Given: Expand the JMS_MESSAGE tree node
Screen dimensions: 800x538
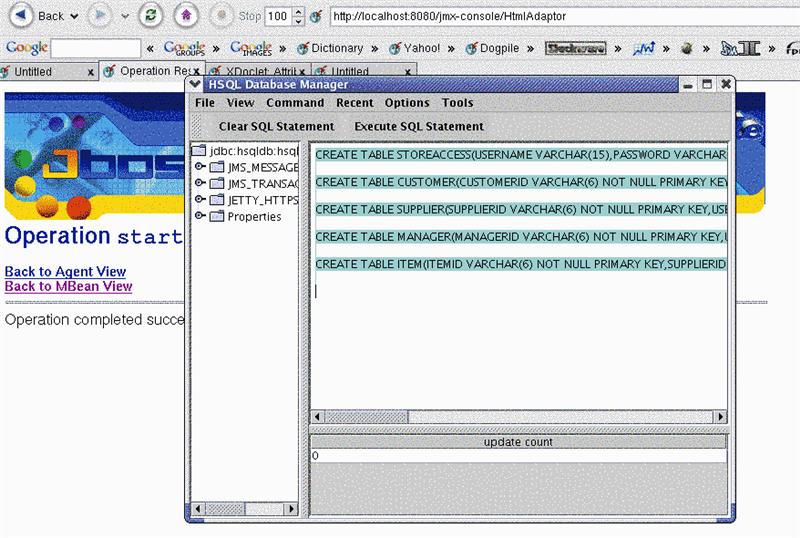Looking at the screenshot, I should click(x=201, y=167).
